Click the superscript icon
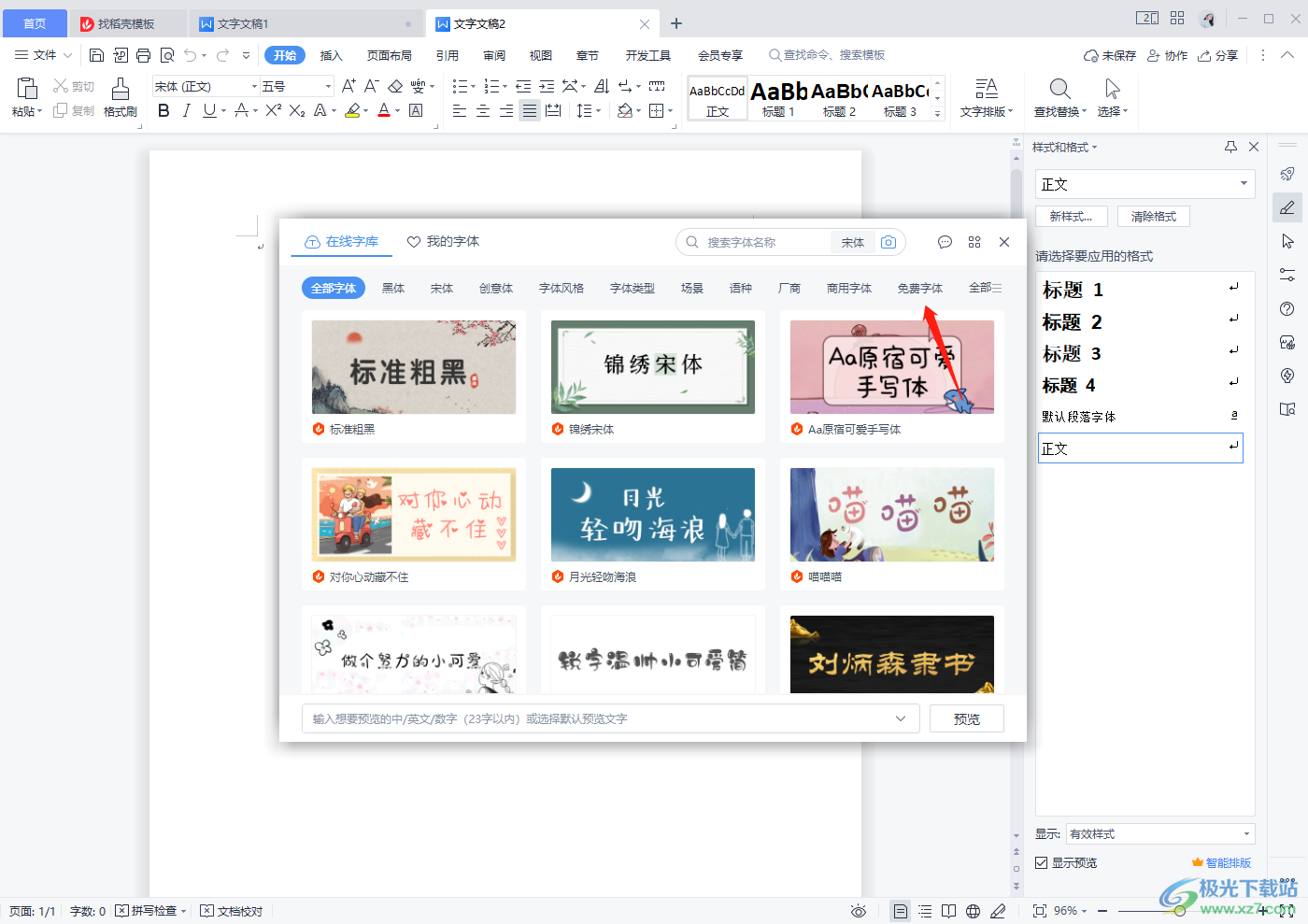Screen dimensions: 1308x924 point(273,110)
